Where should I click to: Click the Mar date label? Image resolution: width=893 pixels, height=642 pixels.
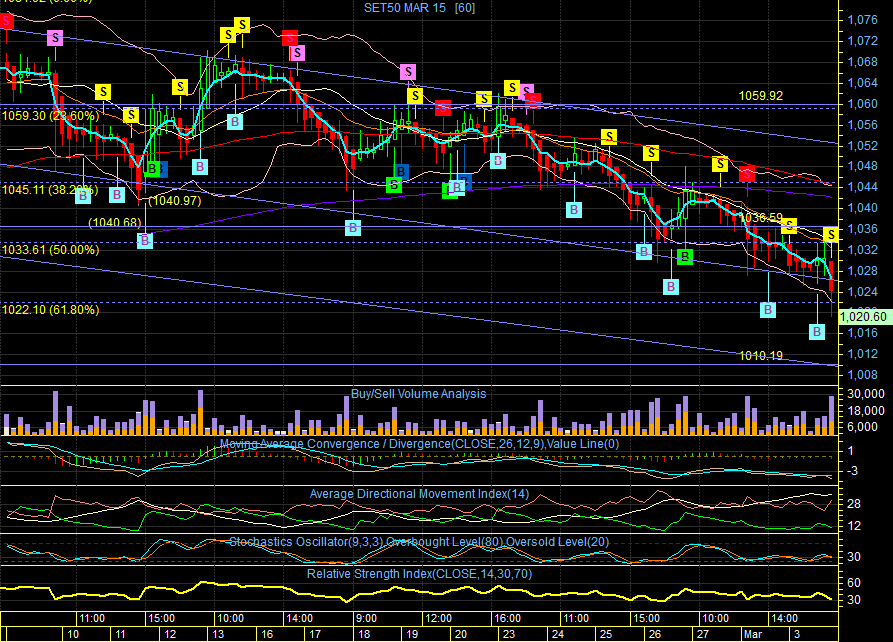(x=752, y=634)
